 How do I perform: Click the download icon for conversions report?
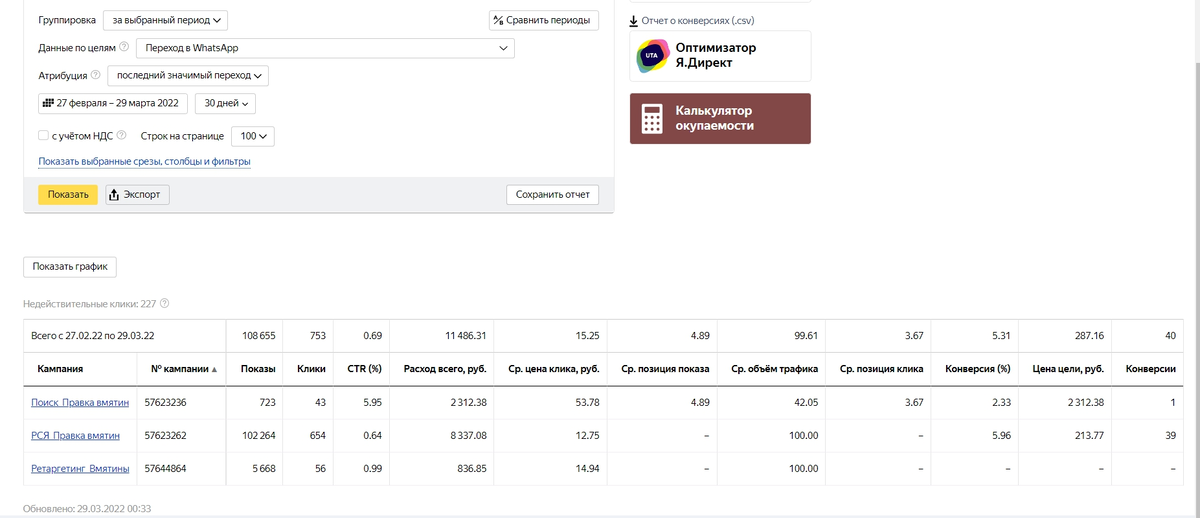[x=634, y=20]
